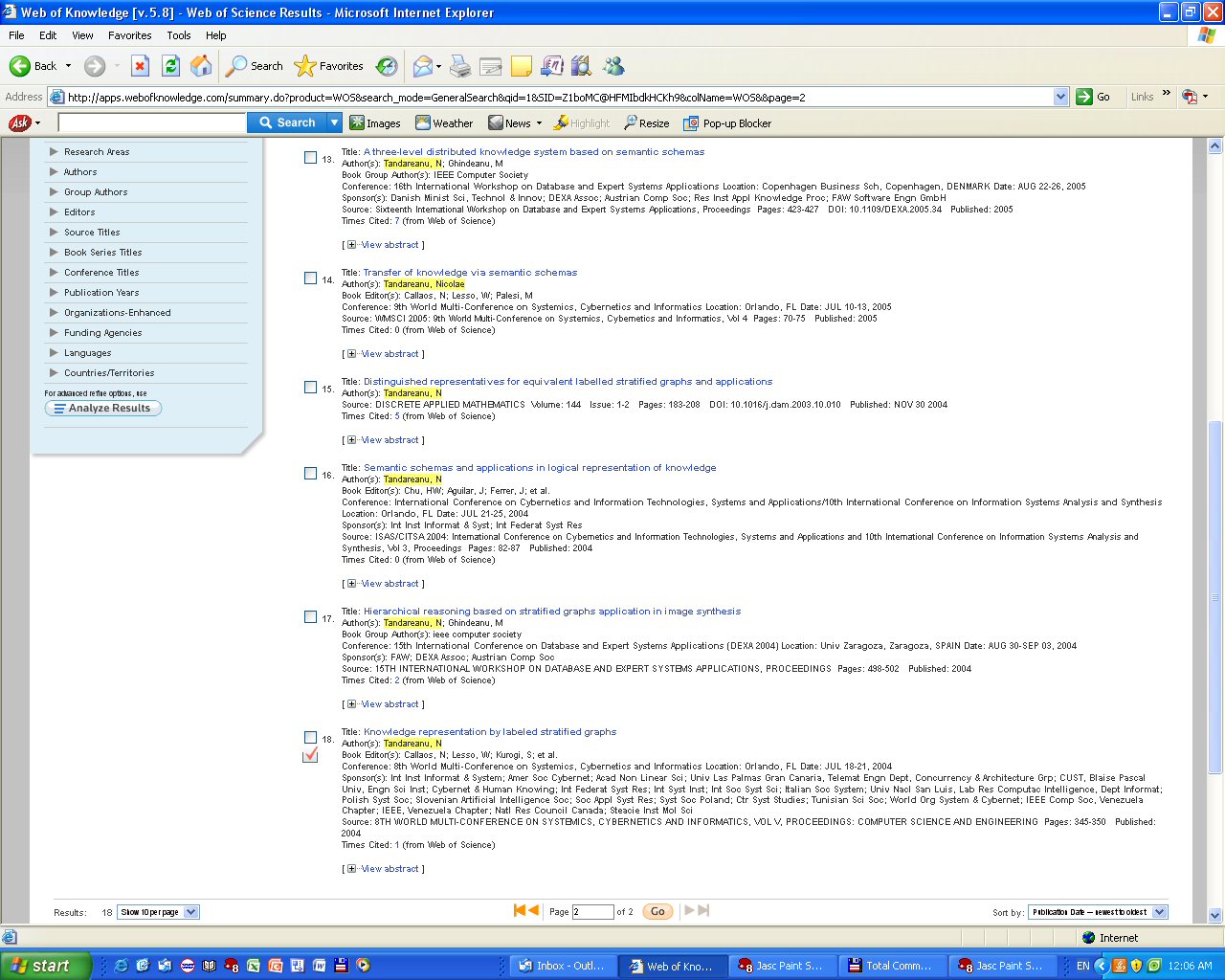Open title 'Transfer of knowledge via semantic schemas'
Screen dimensions: 1225x980
click(470, 273)
